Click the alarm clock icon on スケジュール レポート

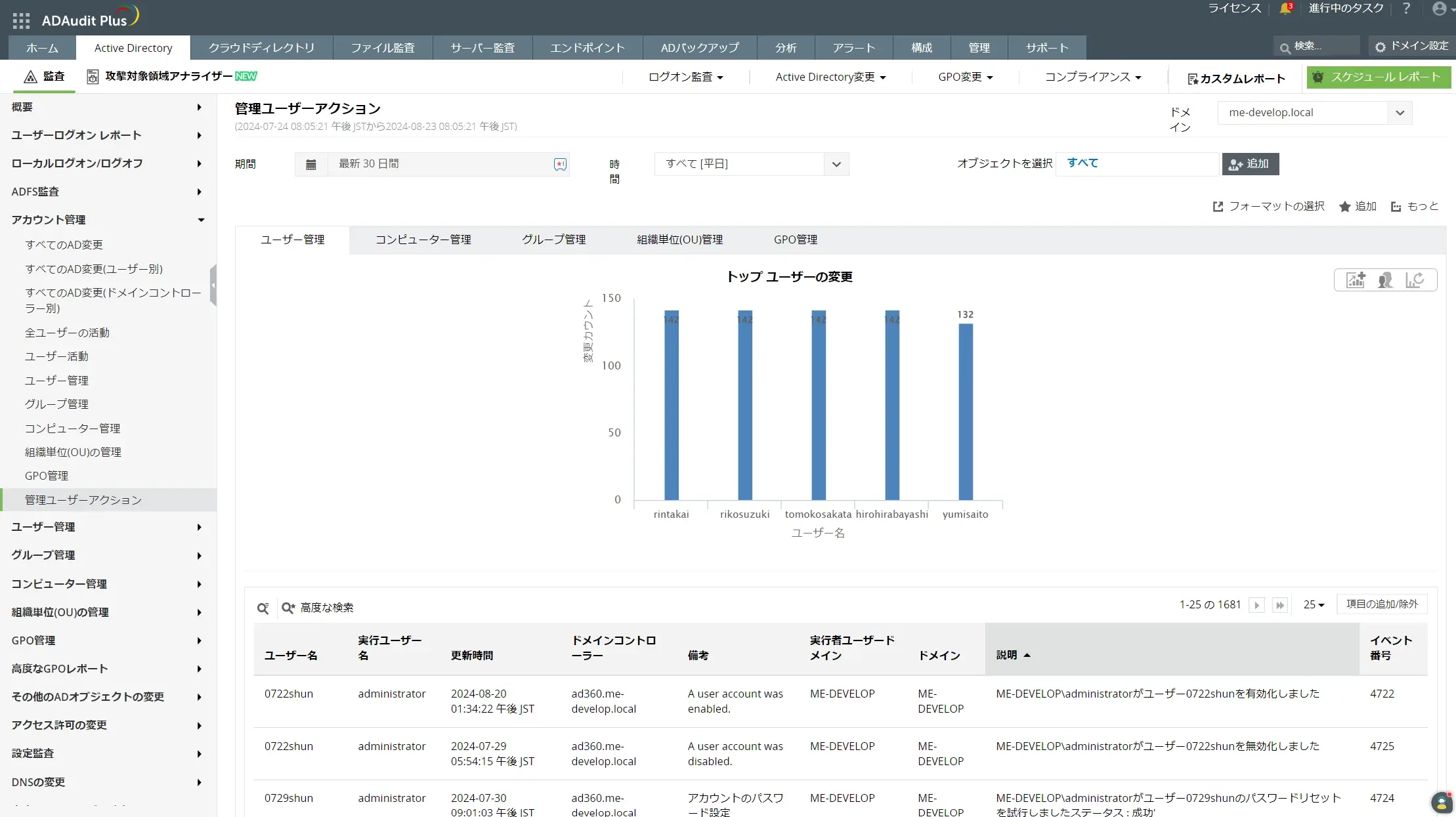pyautogui.click(x=1317, y=77)
